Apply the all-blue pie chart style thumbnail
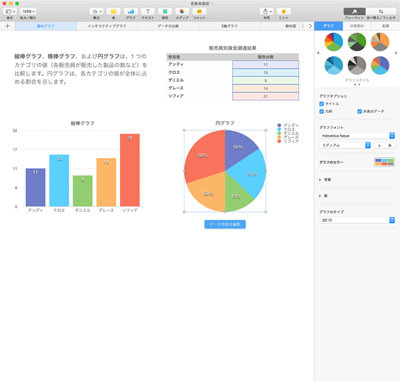 pos(334,65)
